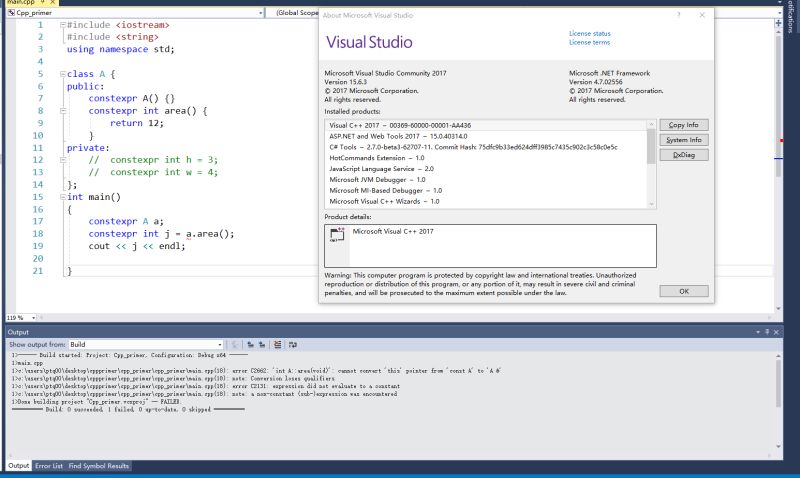This screenshot has width=800, height=478.
Task: Click 'using namespace std;' on line 3
Action: point(120,49)
